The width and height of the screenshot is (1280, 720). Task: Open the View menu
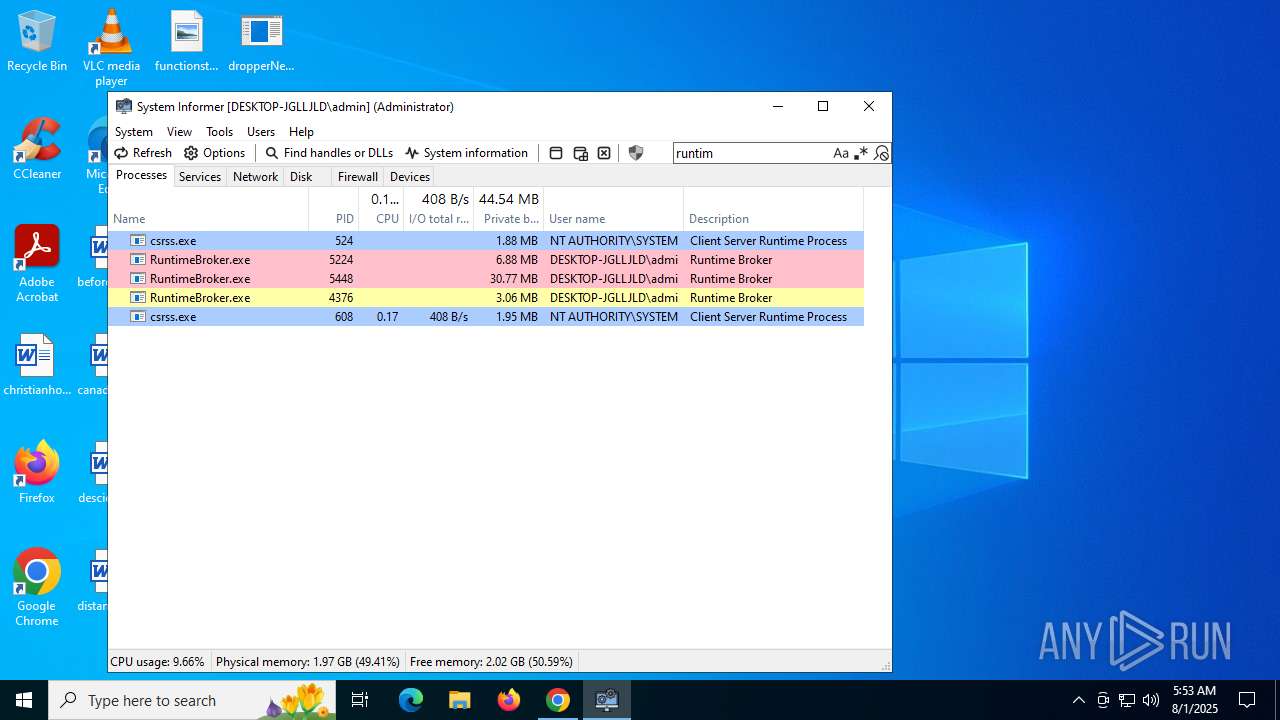(179, 131)
